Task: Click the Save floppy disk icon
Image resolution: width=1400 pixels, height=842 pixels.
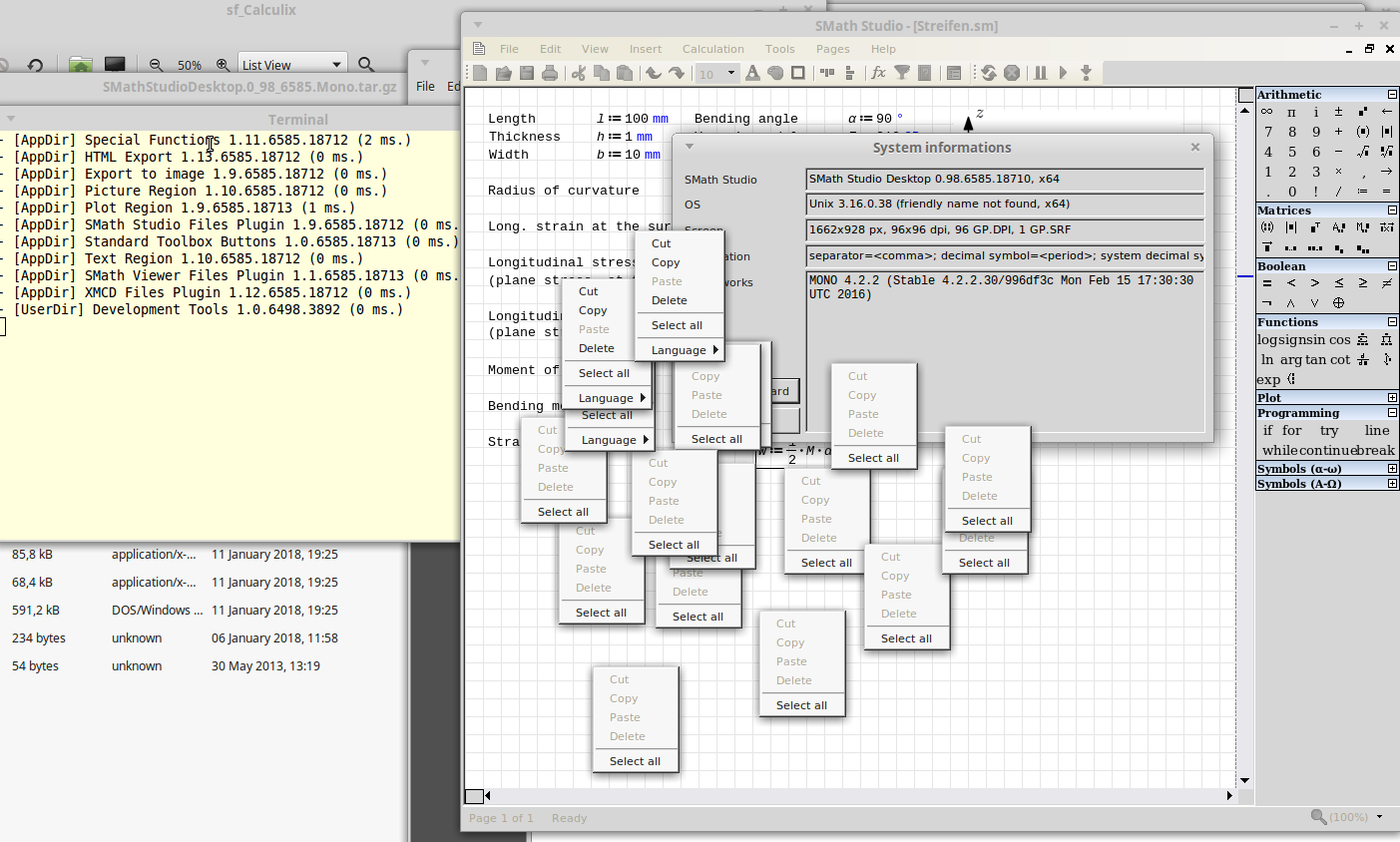Action: click(x=526, y=73)
